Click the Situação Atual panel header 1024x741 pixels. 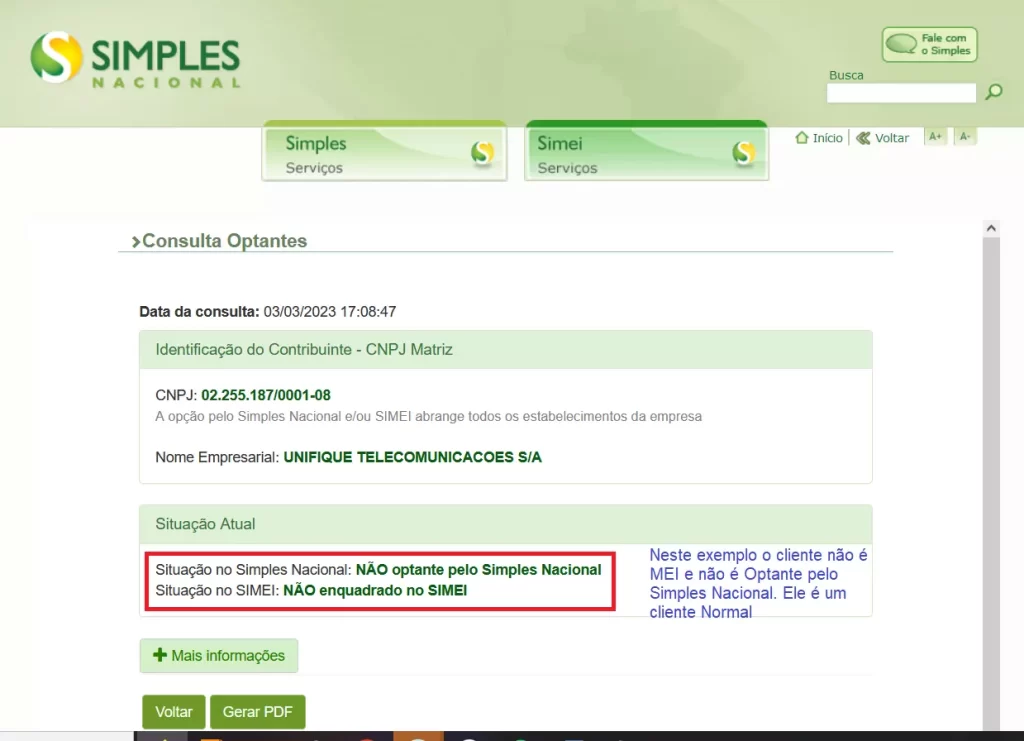pyautogui.click(x=505, y=524)
